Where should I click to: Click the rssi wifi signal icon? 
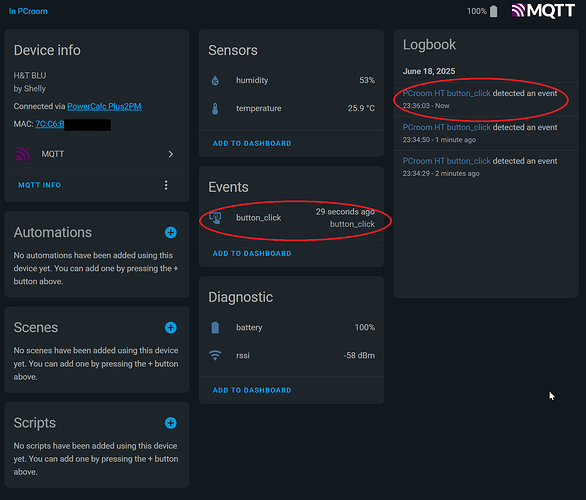[215, 355]
